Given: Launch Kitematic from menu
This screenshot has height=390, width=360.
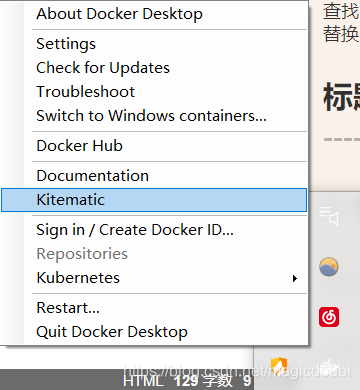Looking at the screenshot, I should pos(153,200).
